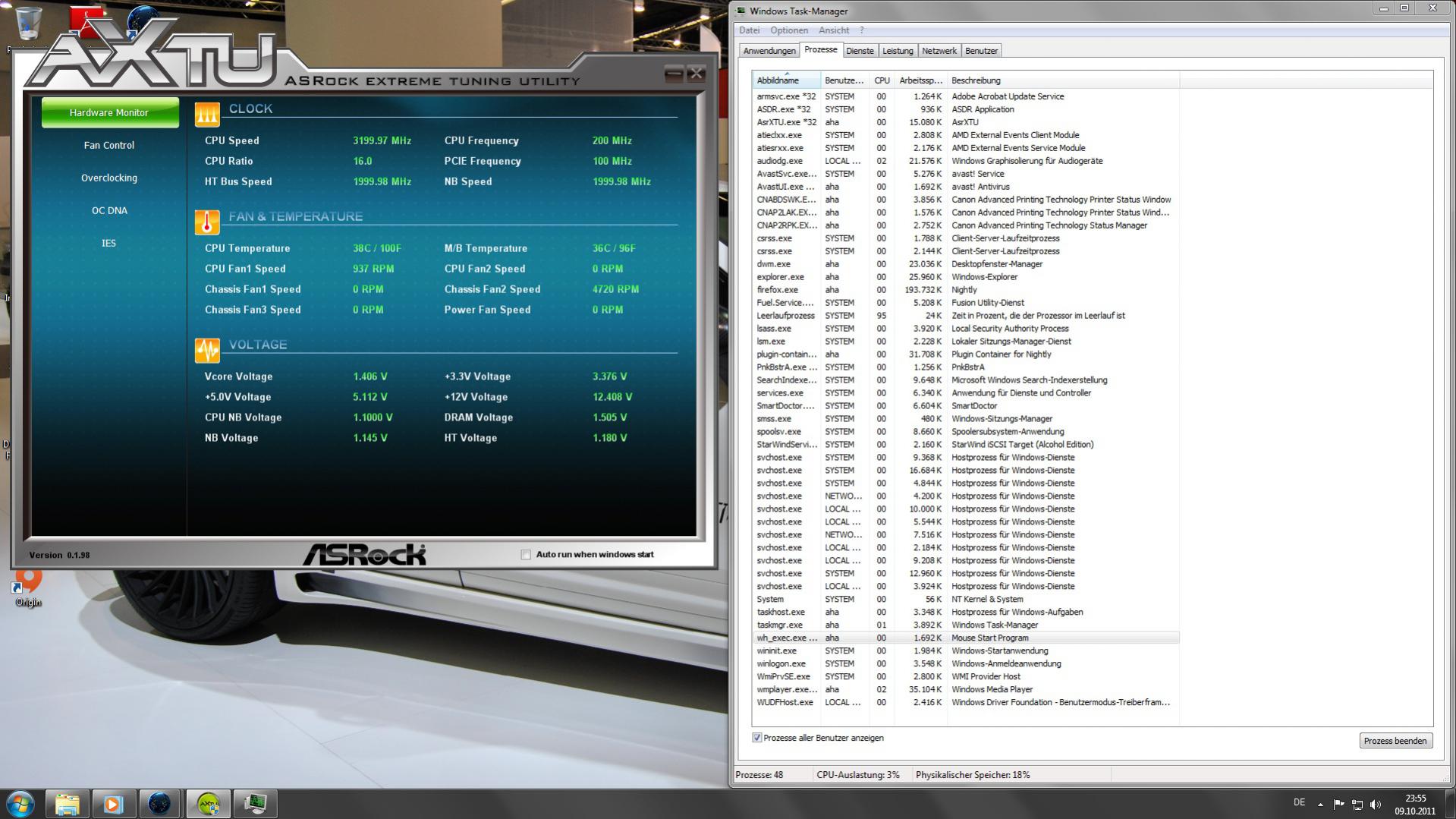Switch to the Netzwerk tab
Screen dimensions: 1456x819
939,51
